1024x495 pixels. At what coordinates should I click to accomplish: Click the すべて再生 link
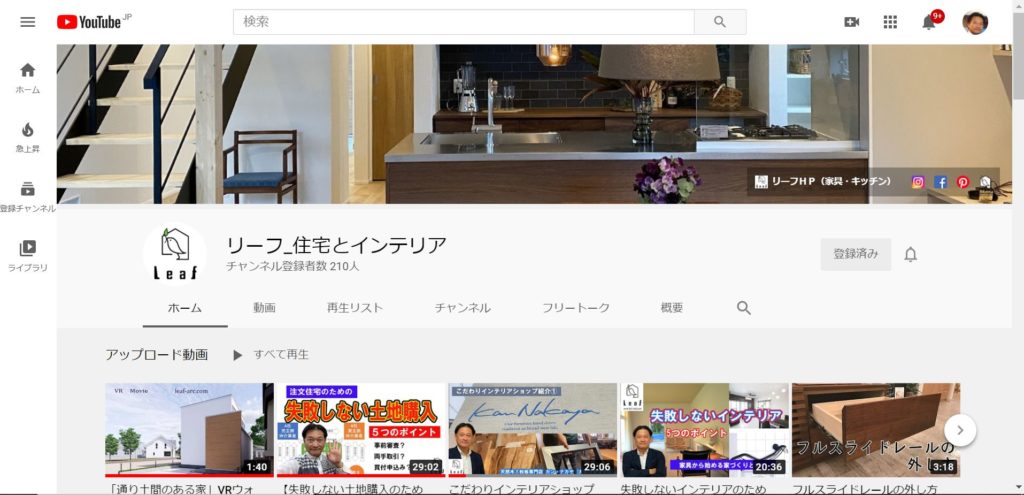coord(281,355)
